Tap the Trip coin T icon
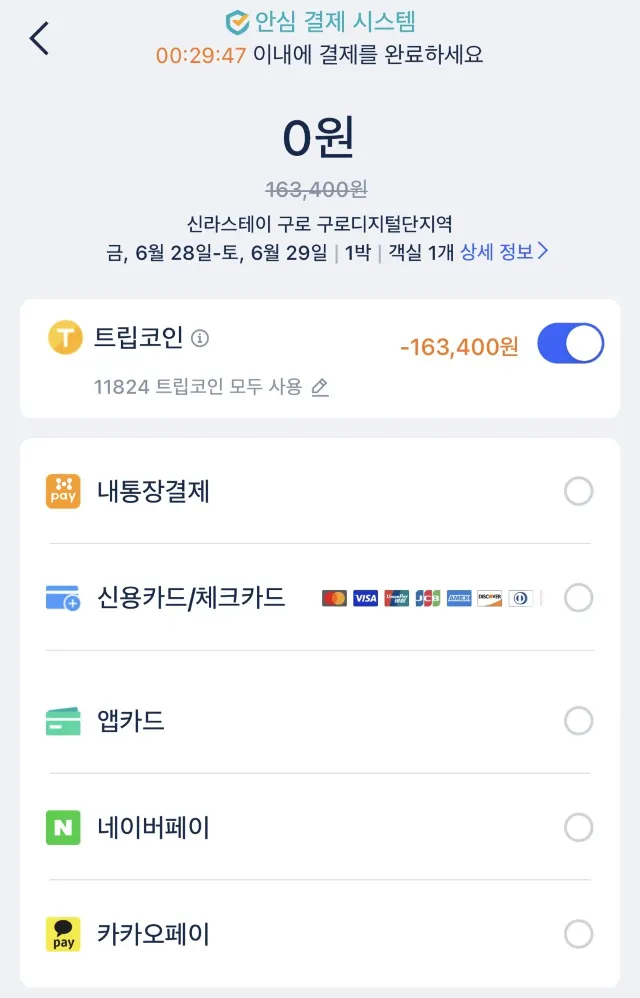Screen dimensions: 640x998 pyautogui.click(x=64, y=340)
